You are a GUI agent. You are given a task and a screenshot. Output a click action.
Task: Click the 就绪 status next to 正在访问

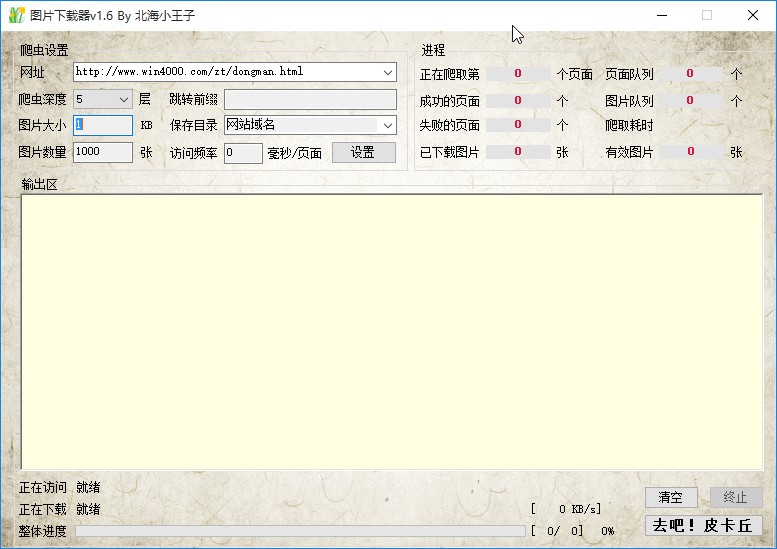coord(88,488)
